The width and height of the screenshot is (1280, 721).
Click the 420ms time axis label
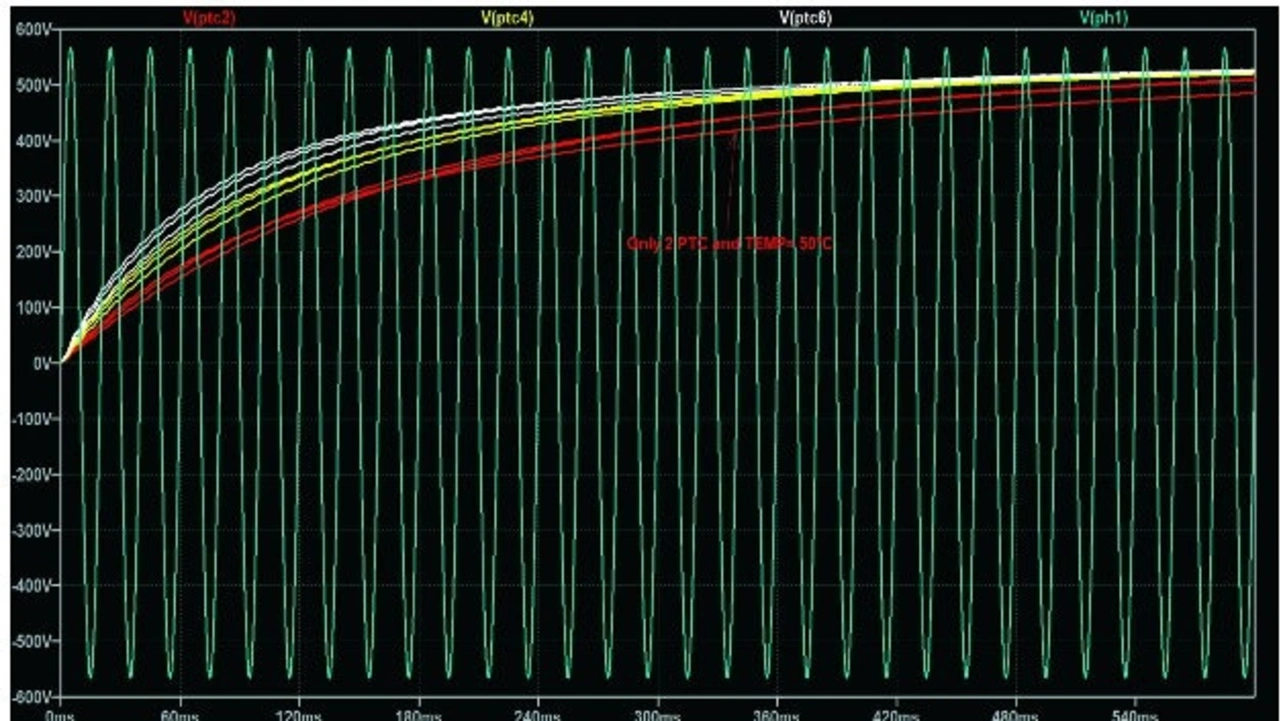(x=896, y=714)
